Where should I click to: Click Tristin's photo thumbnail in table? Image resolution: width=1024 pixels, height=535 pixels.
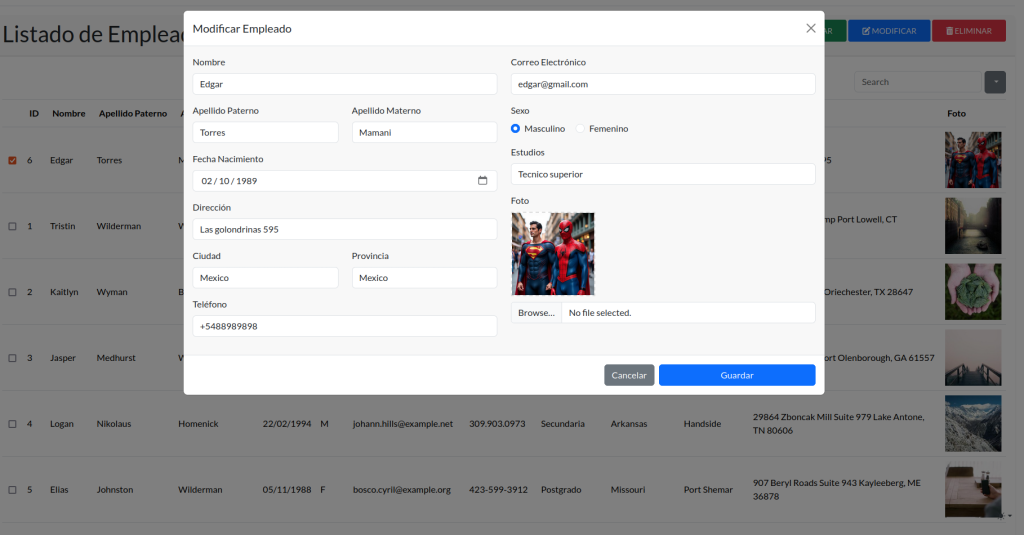pos(973,226)
